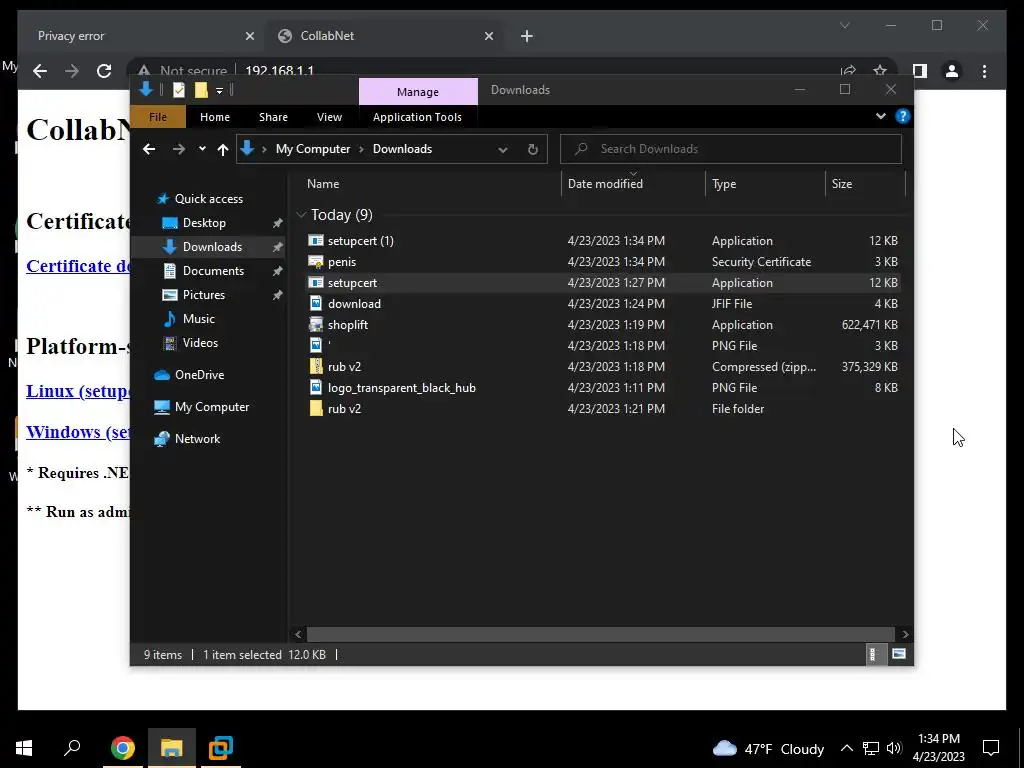This screenshot has height=768, width=1024.
Task: Click the Search Downloads field
Action: point(731,149)
